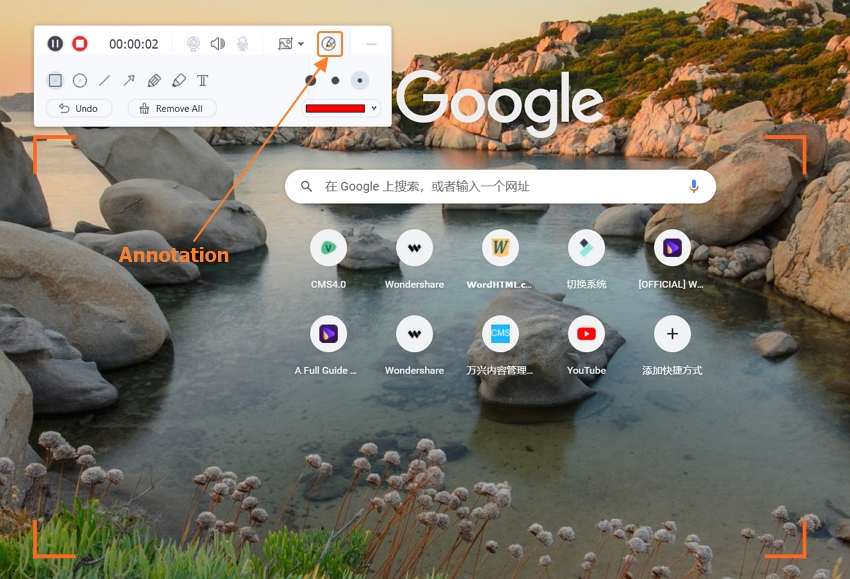The width and height of the screenshot is (850, 579).
Task: Click the Google logo
Action: pyautogui.click(x=500, y=102)
